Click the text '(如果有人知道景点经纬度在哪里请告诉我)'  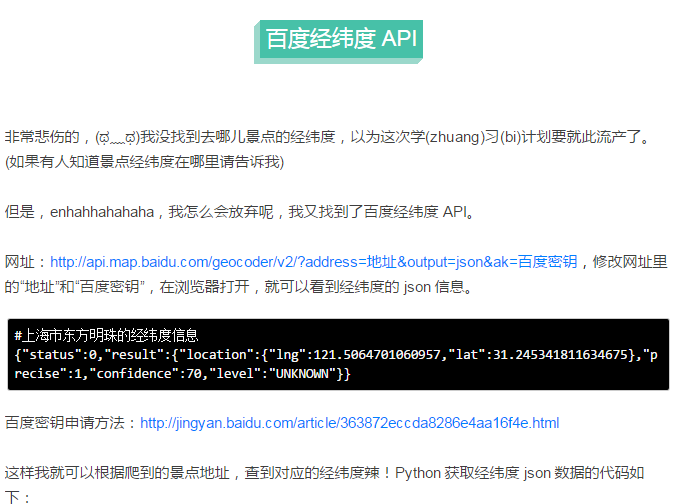pyautogui.click(x=144, y=162)
